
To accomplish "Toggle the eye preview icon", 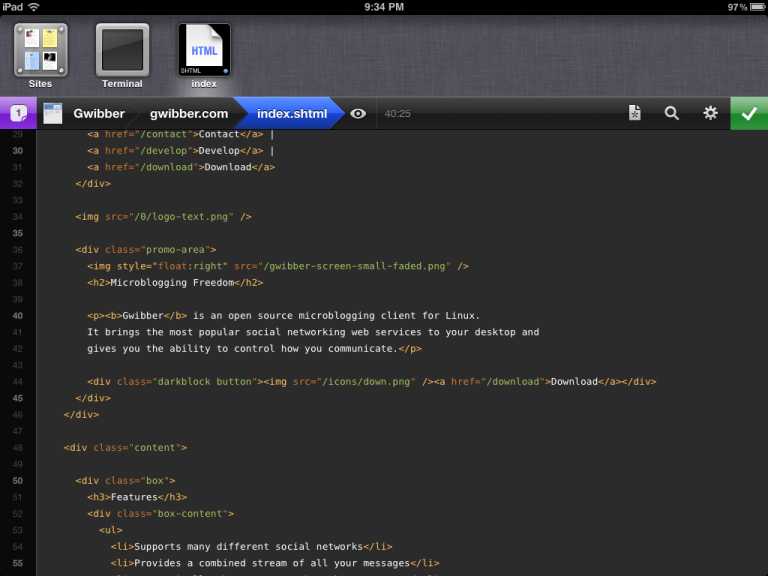I will coord(358,114).
